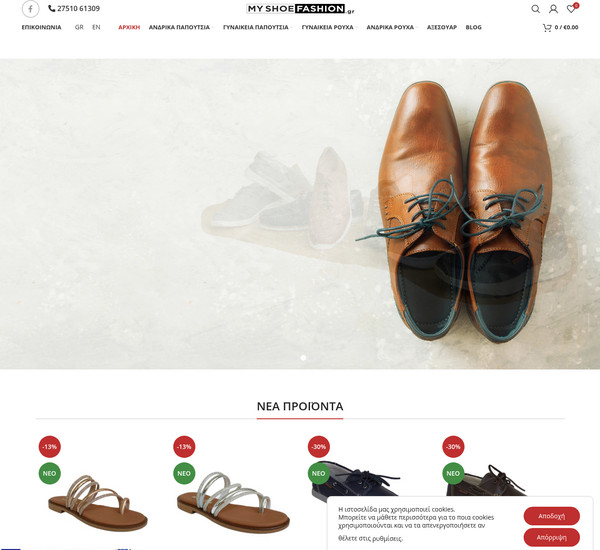
Task: Open the beige strappy sandal product
Action: pyautogui.click(x=98, y=503)
